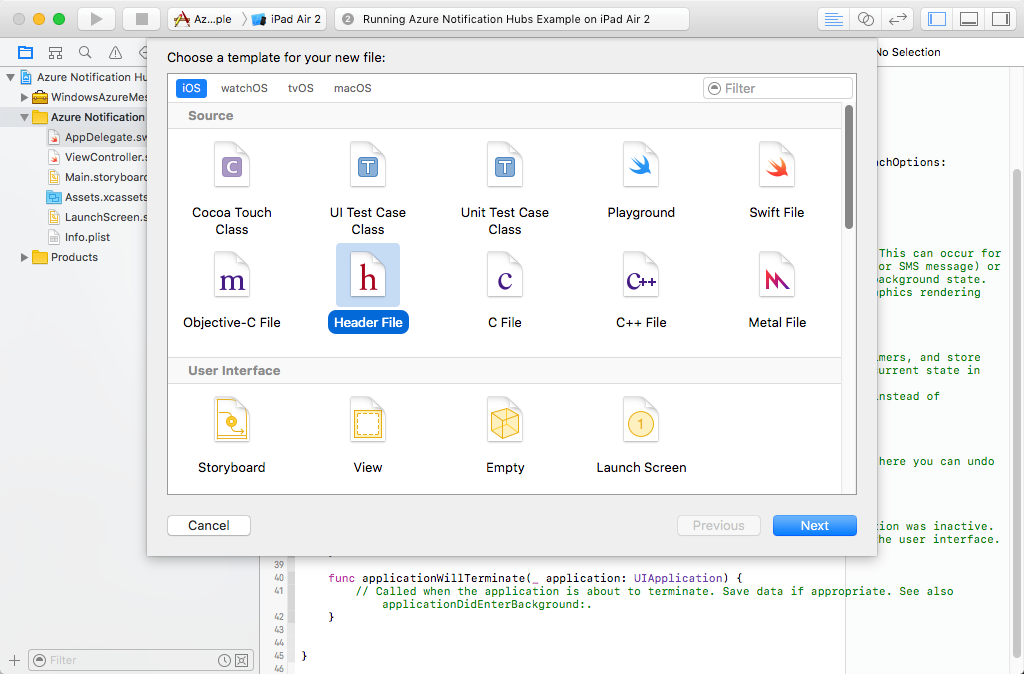Image resolution: width=1024 pixels, height=674 pixels.
Task: Switch to the watchOS template tab
Action: click(x=244, y=88)
